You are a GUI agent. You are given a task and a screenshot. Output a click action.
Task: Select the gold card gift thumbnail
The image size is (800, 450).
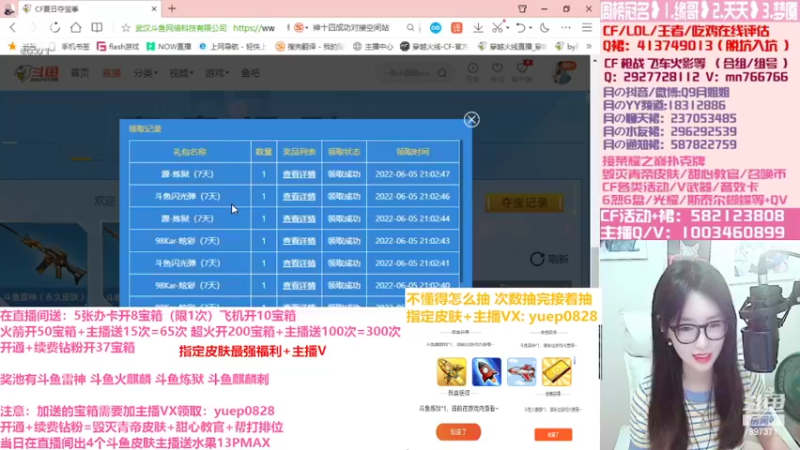coord(557,371)
